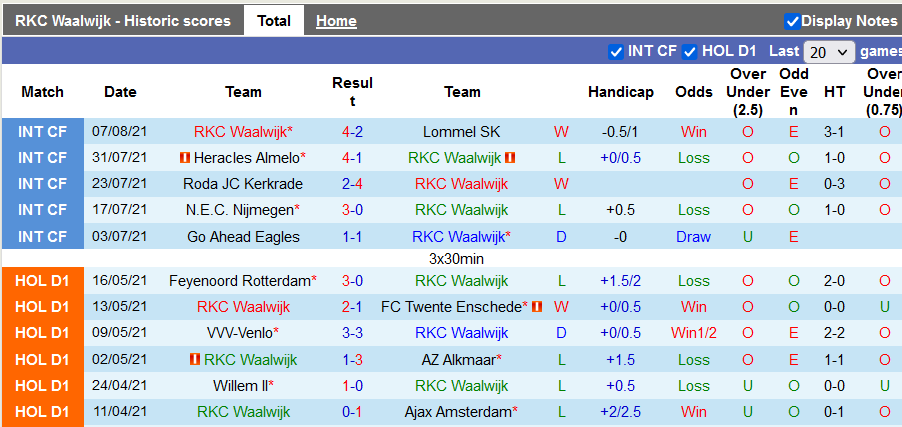This screenshot has height=427, width=902.
Task: Switch to the Home tab
Action: [336, 21]
